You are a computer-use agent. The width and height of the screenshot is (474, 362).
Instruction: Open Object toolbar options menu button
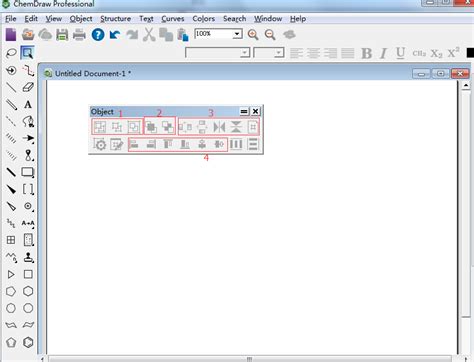(x=244, y=111)
